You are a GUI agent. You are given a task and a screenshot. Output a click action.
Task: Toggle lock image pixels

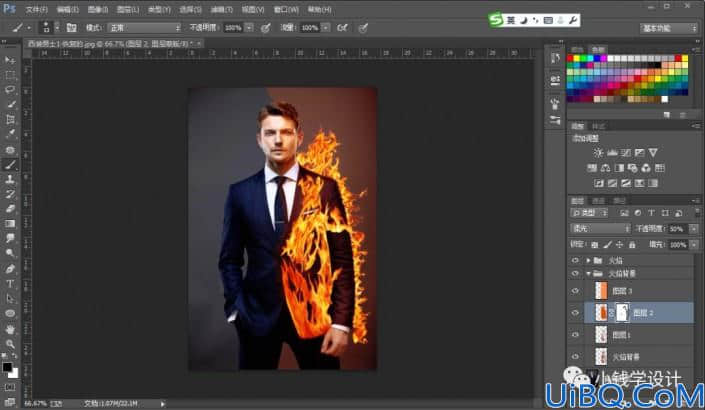click(x=607, y=245)
